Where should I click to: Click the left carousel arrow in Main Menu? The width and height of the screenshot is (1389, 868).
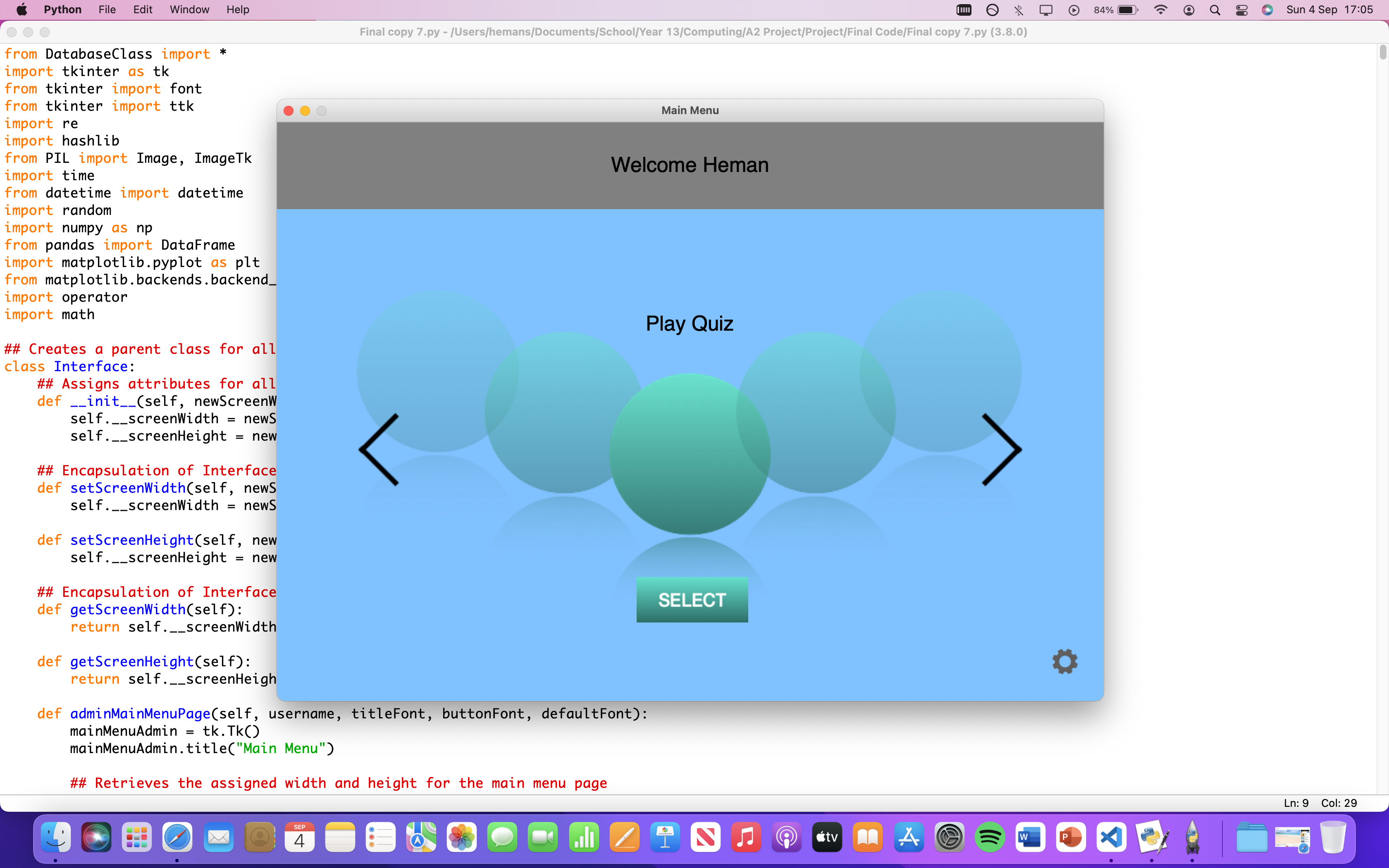(379, 450)
